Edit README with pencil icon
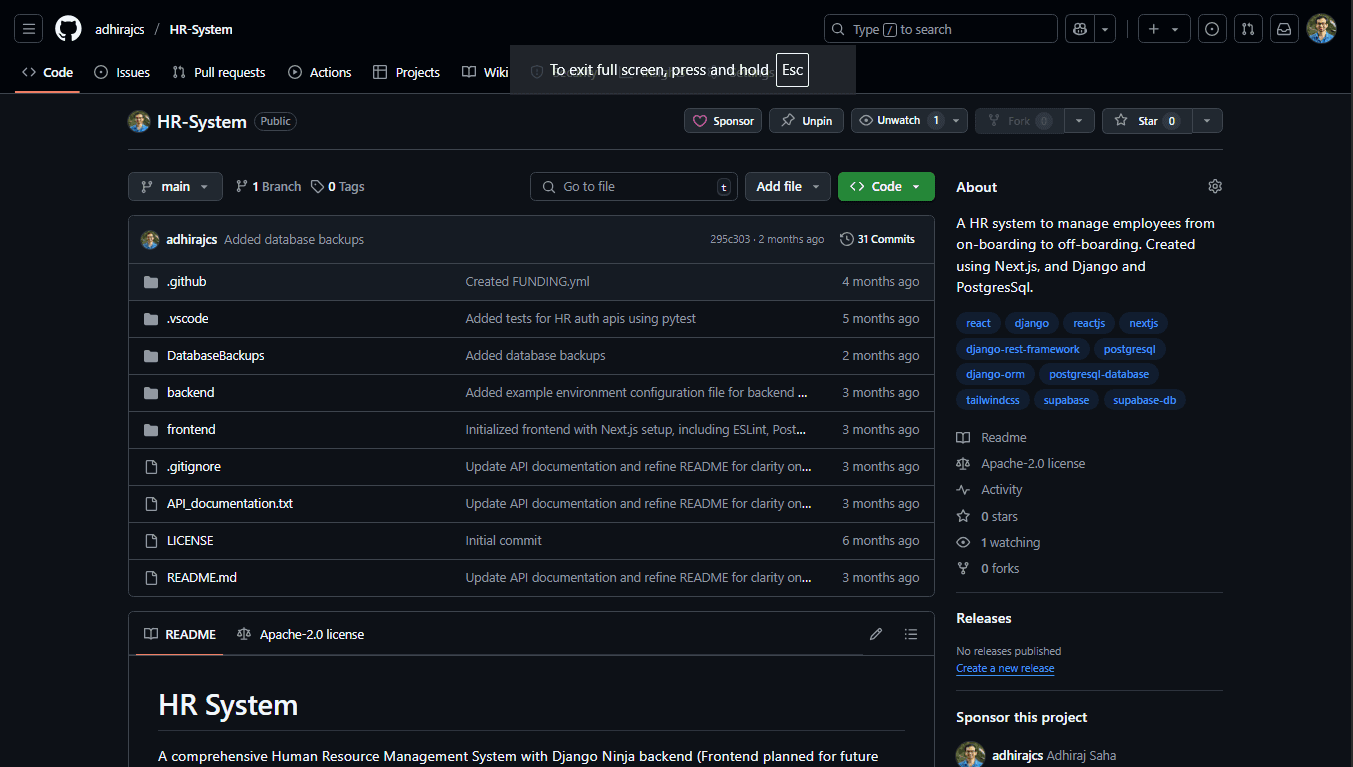Screen dimensions: 1353x767 pos(876,634)
